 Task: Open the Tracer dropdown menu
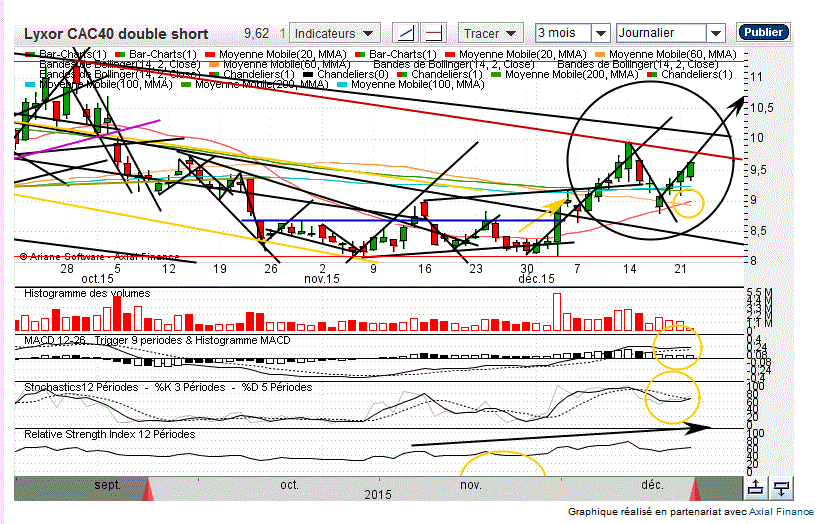tap(490, 33)
